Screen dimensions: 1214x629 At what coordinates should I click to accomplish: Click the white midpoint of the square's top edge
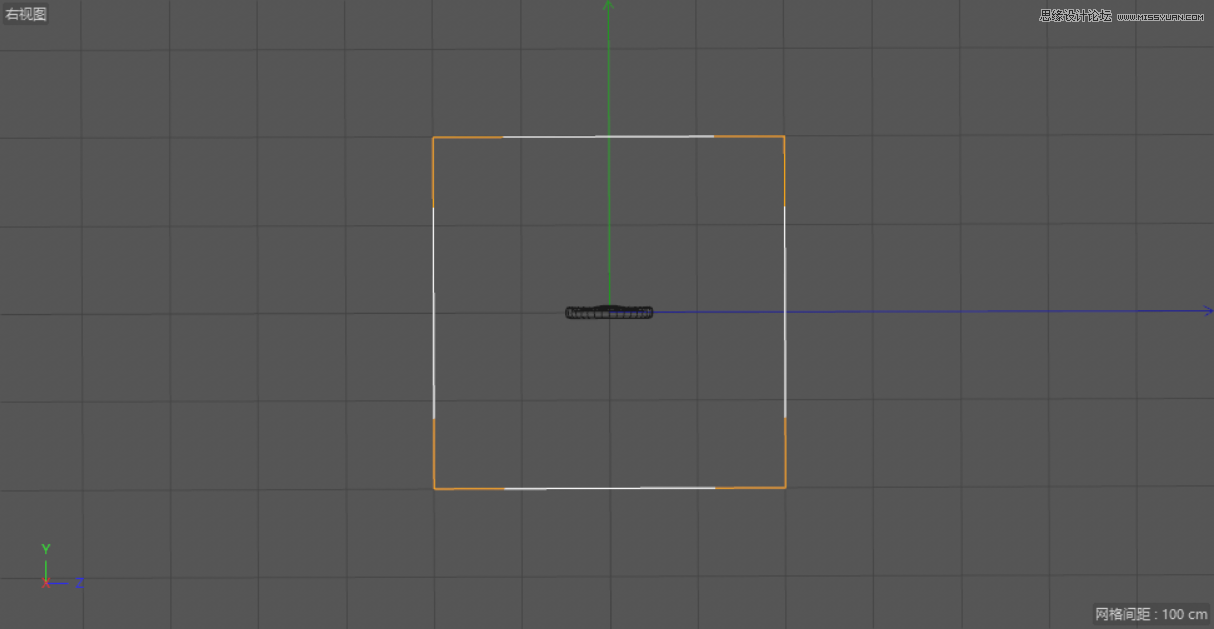coord(608,136)
